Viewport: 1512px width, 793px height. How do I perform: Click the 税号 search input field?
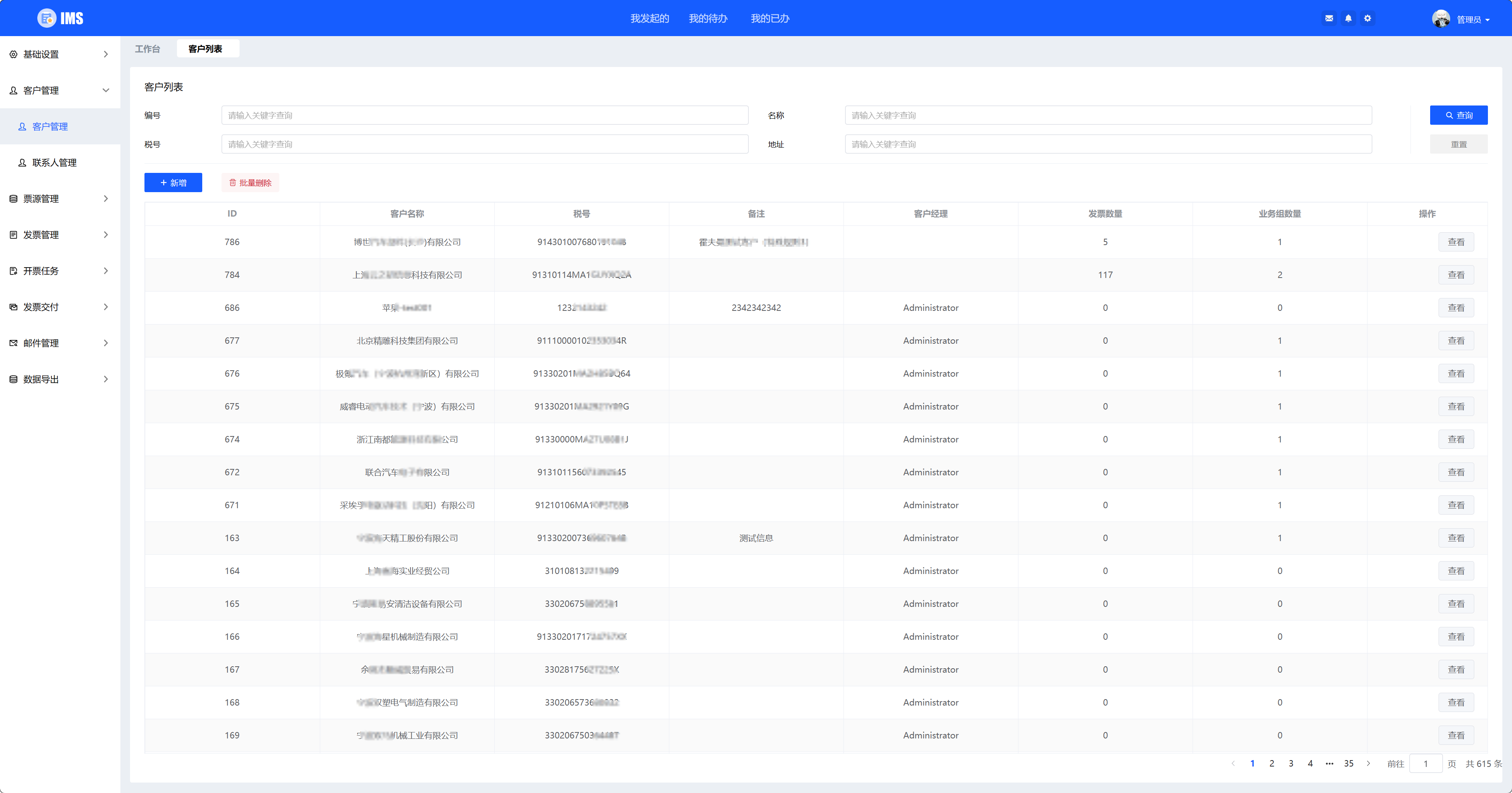(x=484, y=144)
